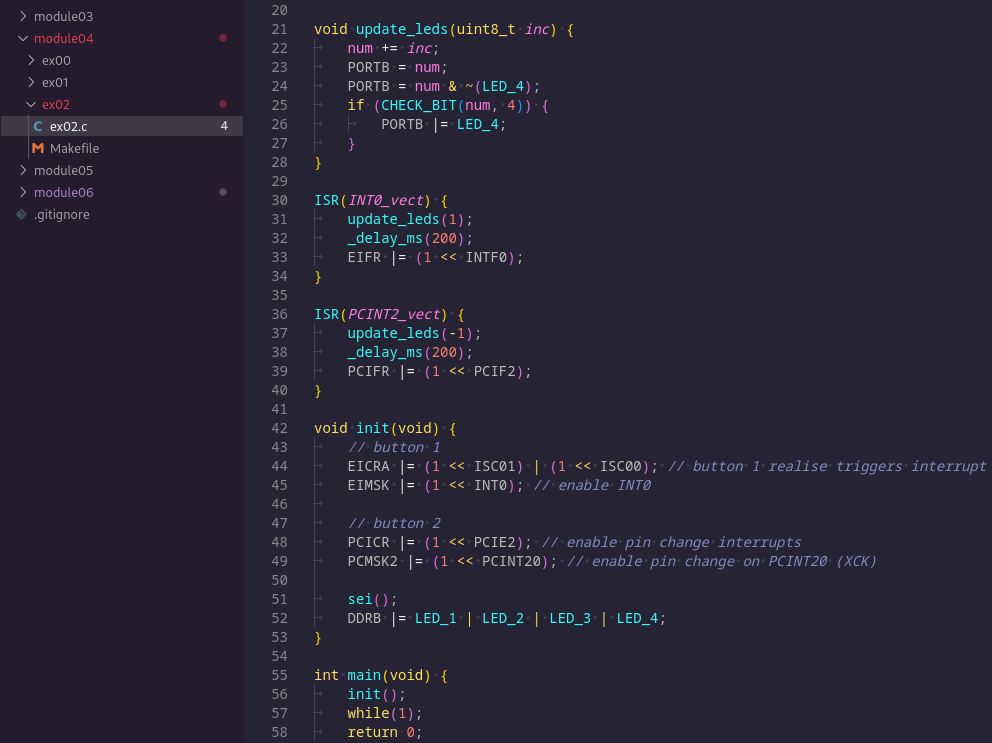Screen dimensions: 992x743
Task: Click PCIF2 on line 39
Action: [495, 371]
